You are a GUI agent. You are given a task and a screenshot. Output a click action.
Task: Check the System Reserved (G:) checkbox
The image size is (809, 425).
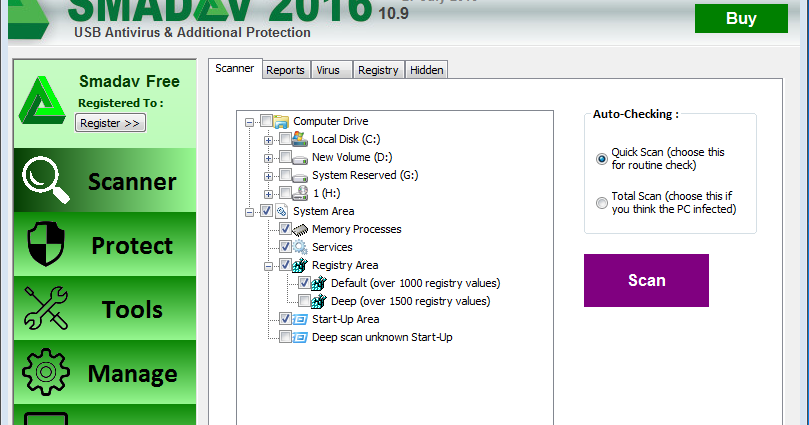[285, 174]
